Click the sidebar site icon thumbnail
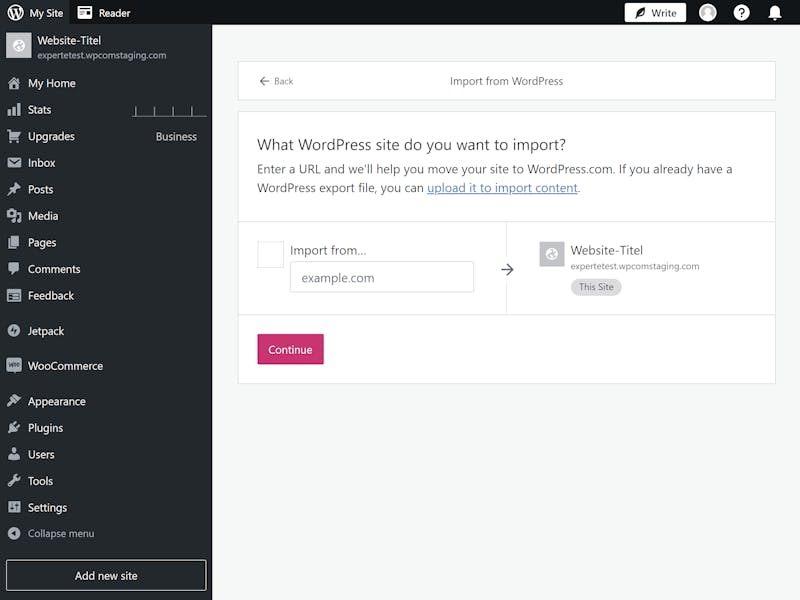Image resolution: width=800 pixels, height=600 pixels. (x=19, y=46)
